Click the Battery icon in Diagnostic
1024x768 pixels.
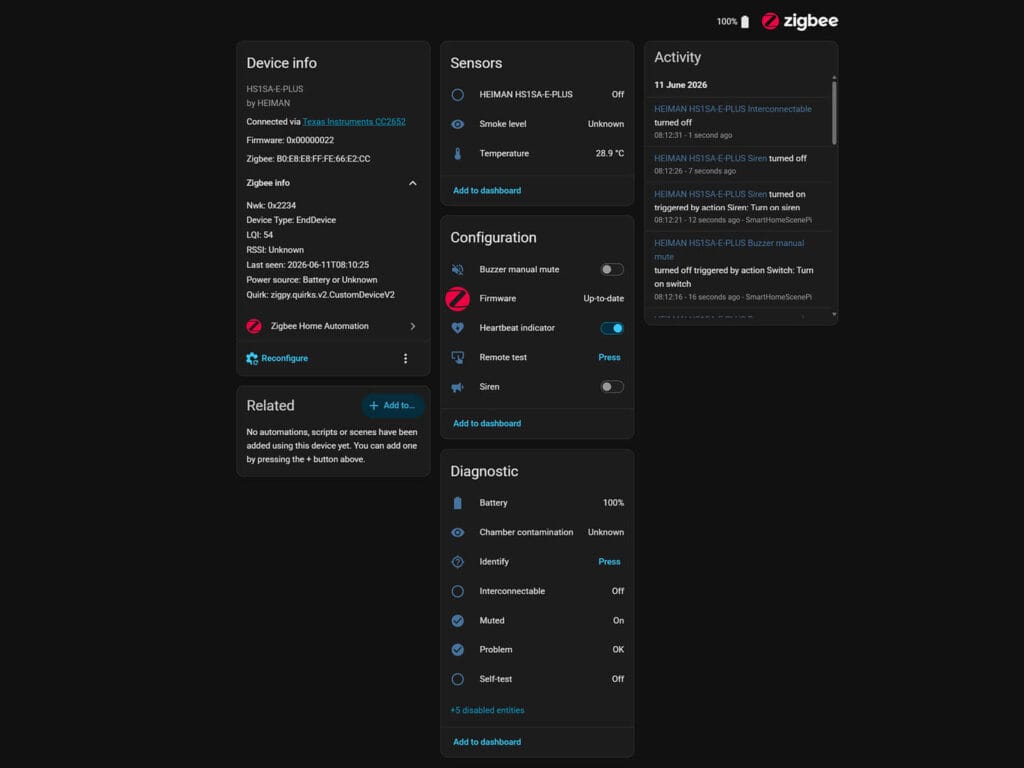(458, 503)
